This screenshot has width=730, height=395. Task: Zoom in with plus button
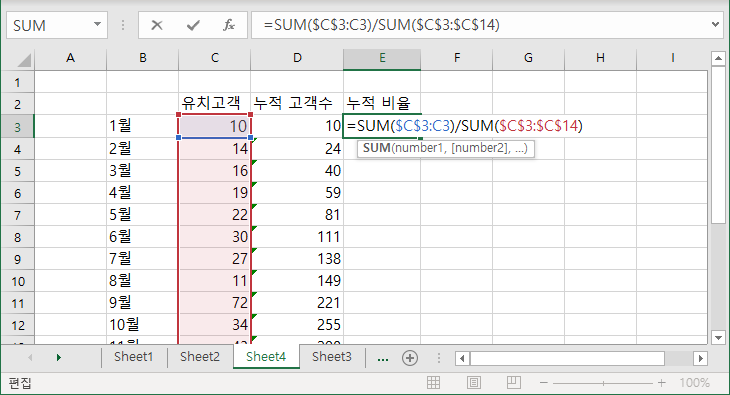tap(661, 383)
